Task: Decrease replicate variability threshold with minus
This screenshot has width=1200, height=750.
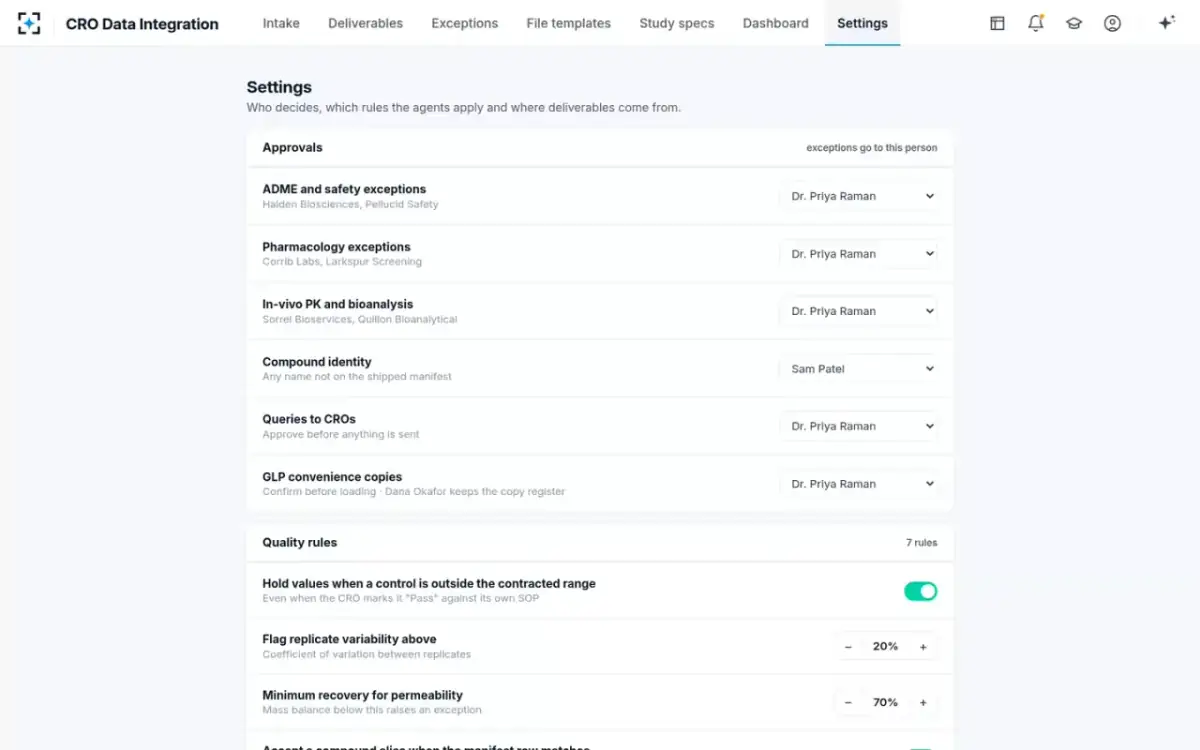Action: [x=848, y=647]
